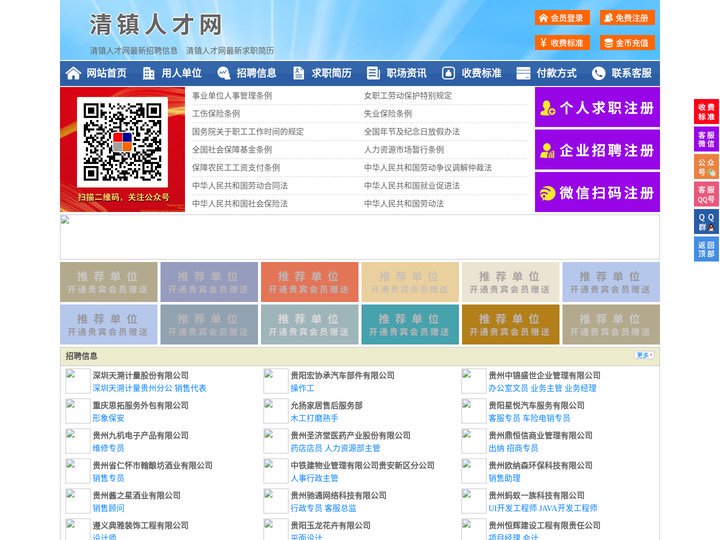Click the QQ群 side widget
Screen dimensions: 720x540
pos(706,222)
